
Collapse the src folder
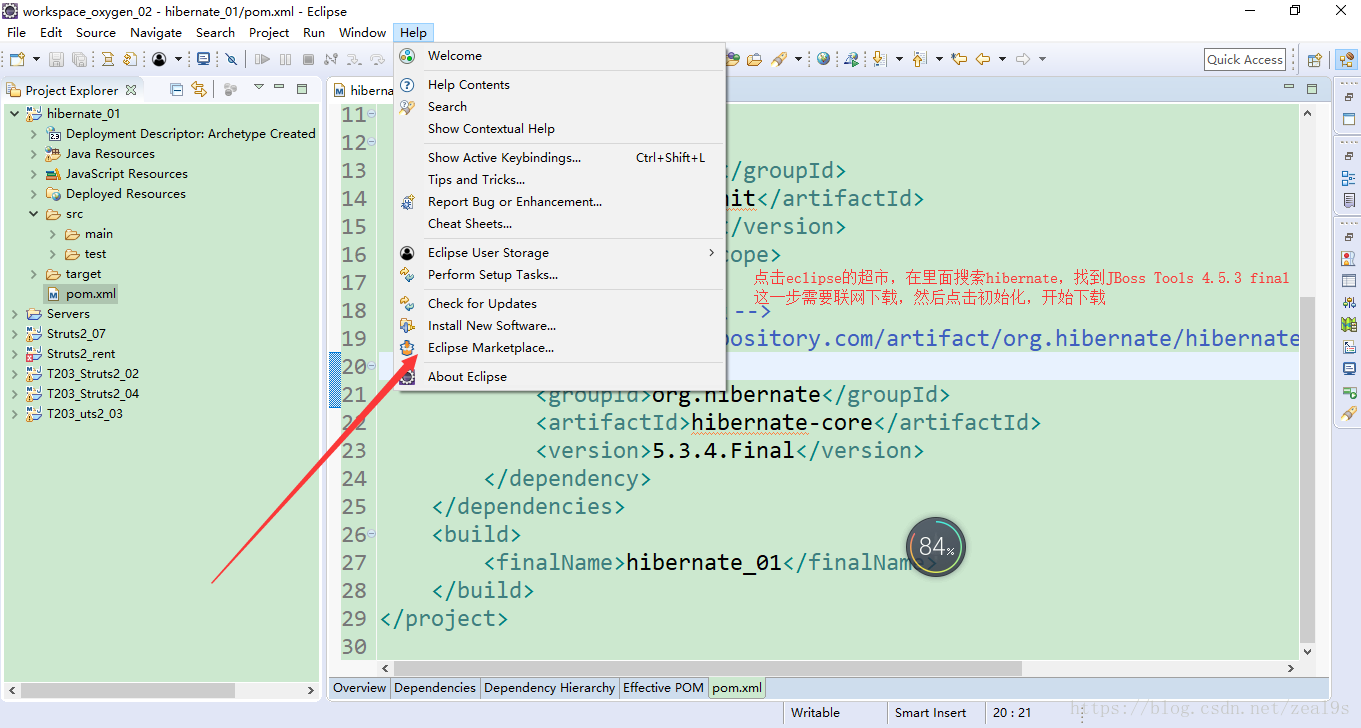click(33, 214)
